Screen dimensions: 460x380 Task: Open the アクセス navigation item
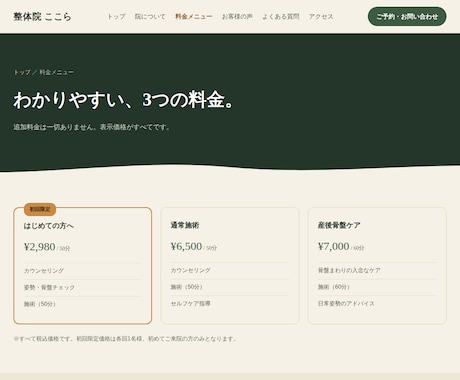click(321, 16)
